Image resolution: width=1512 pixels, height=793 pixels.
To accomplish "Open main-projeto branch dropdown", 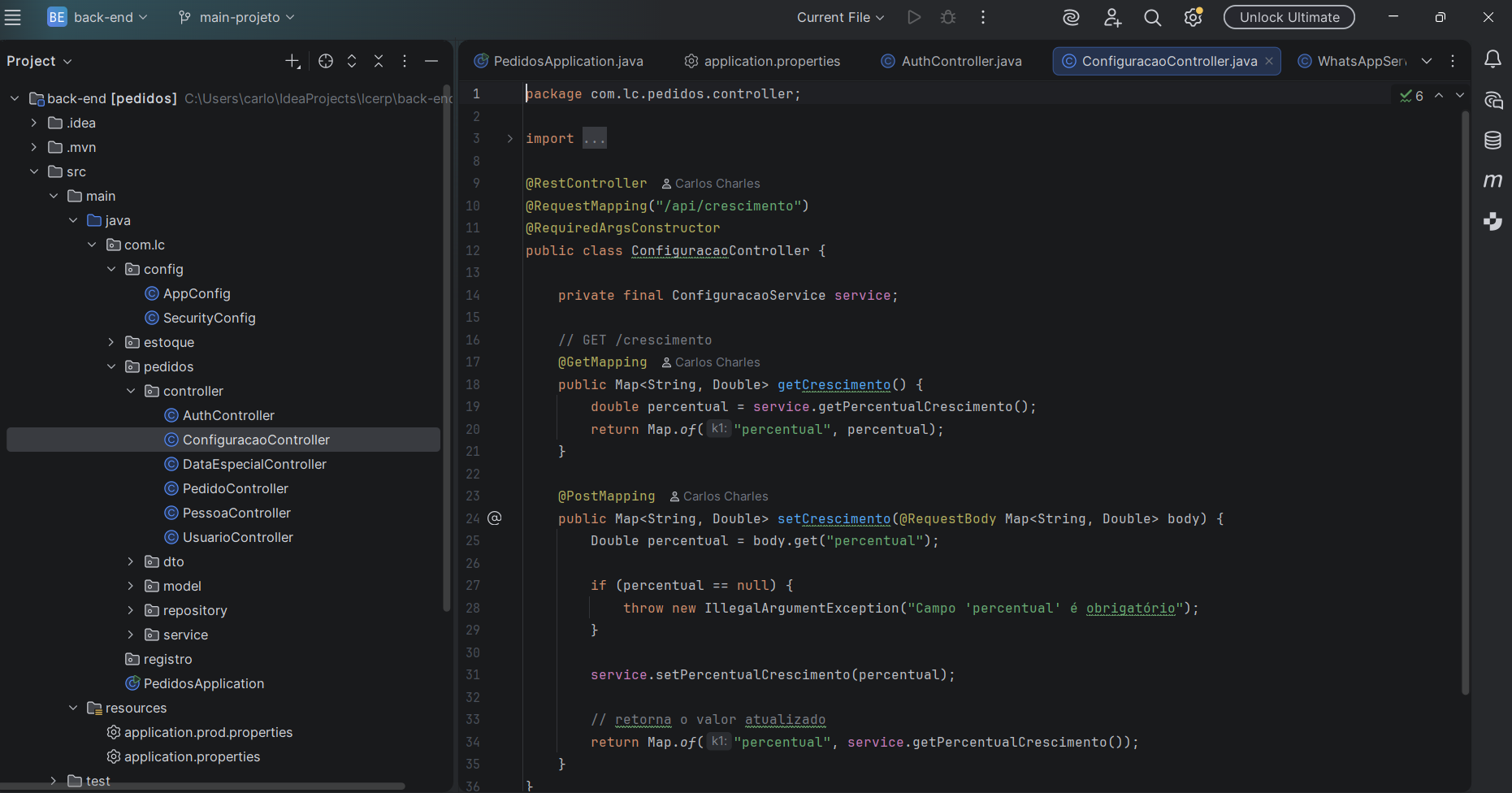I will pos(236,17).
